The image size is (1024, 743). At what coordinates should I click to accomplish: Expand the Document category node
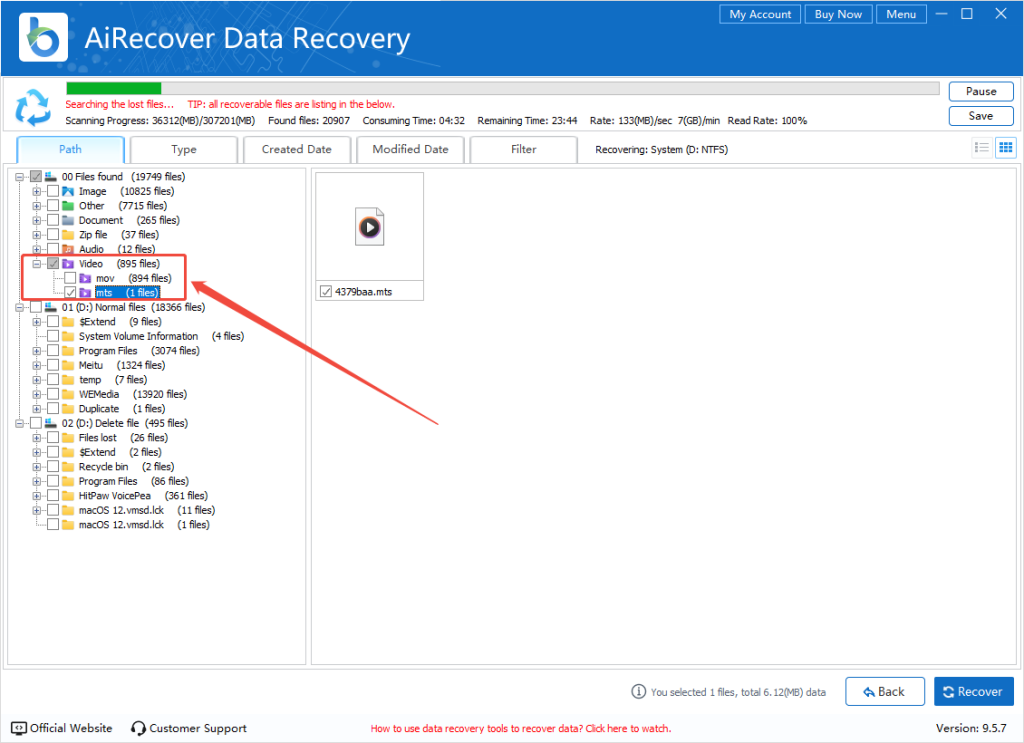point(36,220)
